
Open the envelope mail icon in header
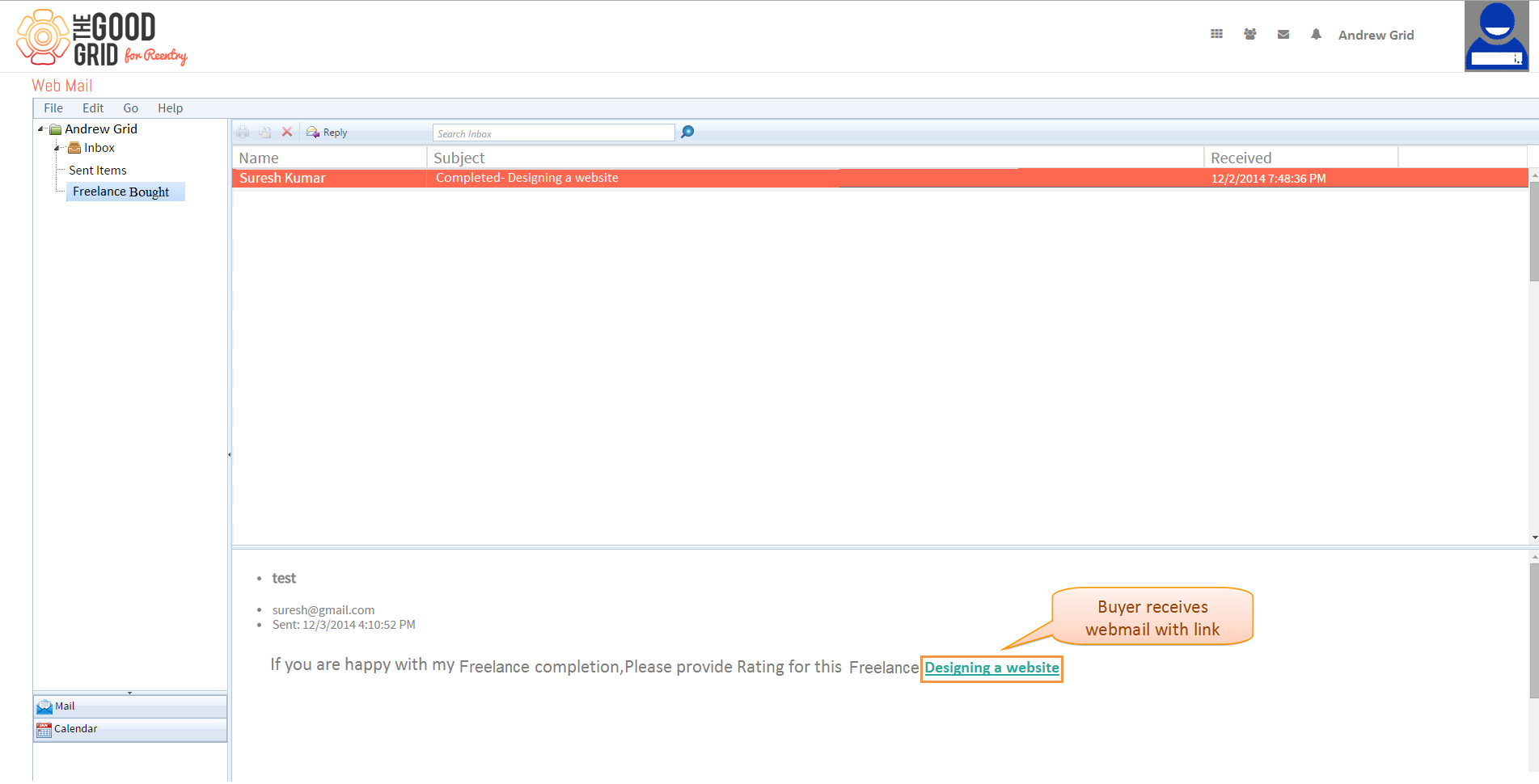click(x=1283, y=34)
